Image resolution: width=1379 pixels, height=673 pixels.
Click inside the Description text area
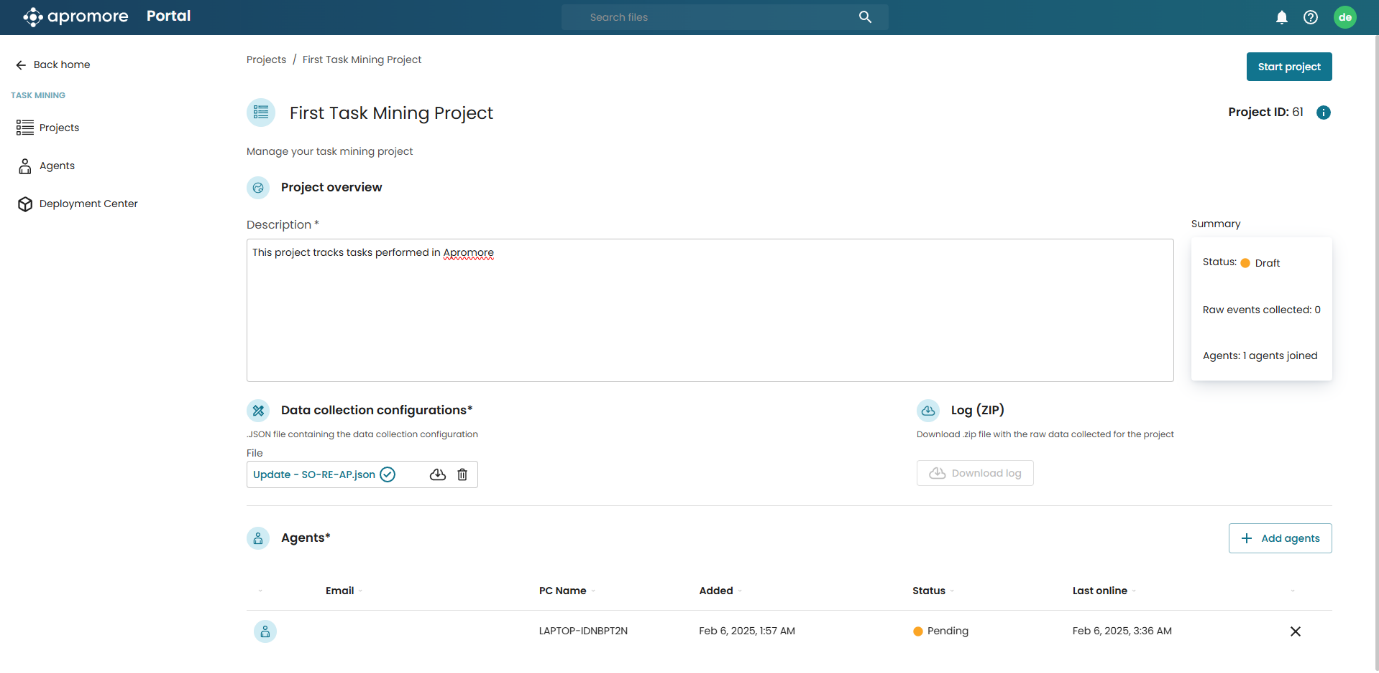pyautogui.click(x=709, y=310)
